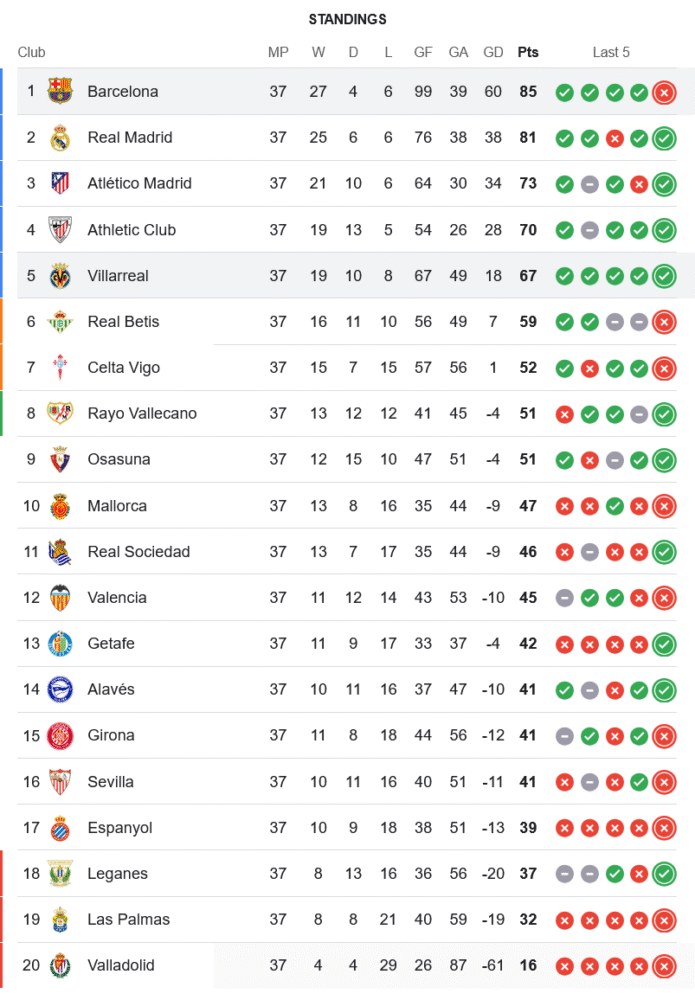Click the Girona club crest icon

point(60,735)
